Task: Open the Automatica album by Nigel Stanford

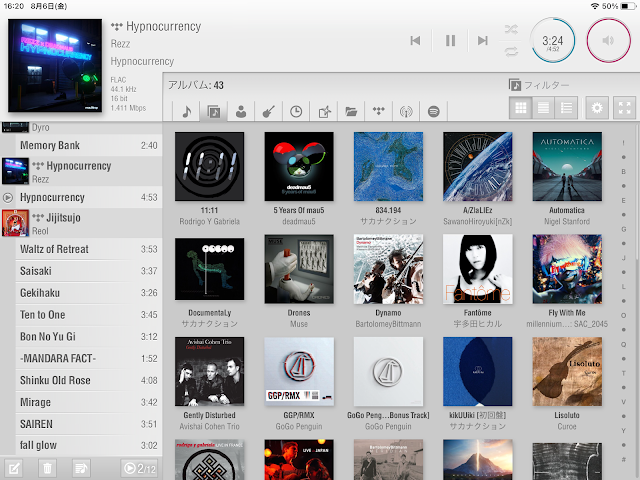Action: click(567, 167)
